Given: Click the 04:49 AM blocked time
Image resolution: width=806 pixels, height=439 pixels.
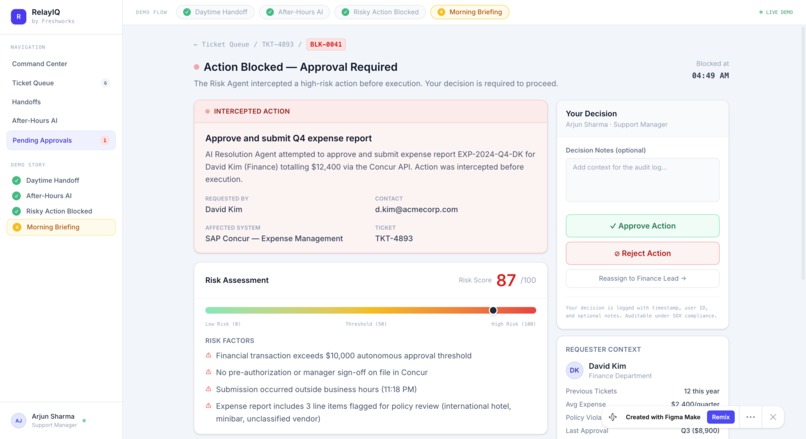Looking at the screenshot, I should [710, 76].
